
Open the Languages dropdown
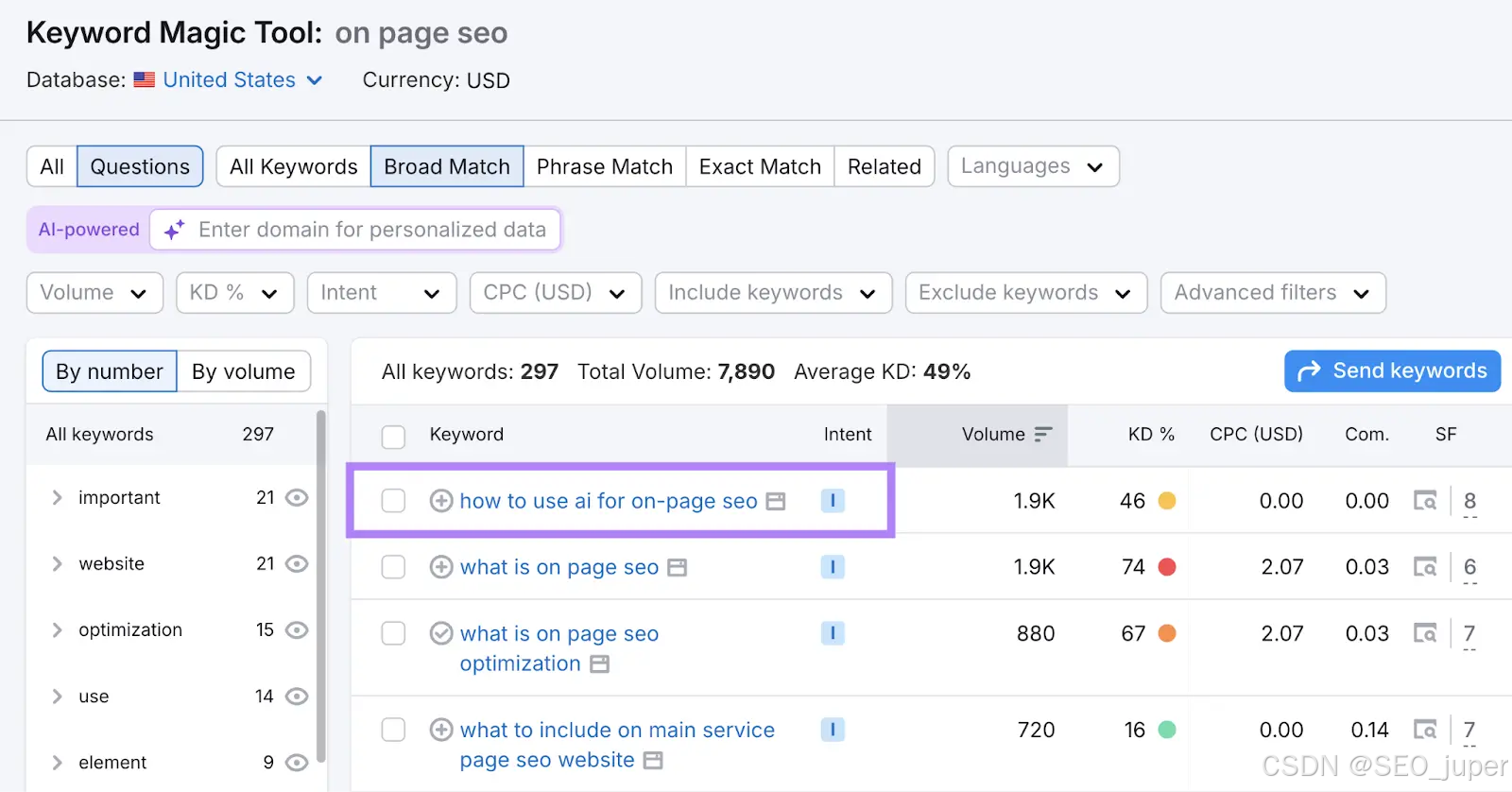pos(1033,166)
